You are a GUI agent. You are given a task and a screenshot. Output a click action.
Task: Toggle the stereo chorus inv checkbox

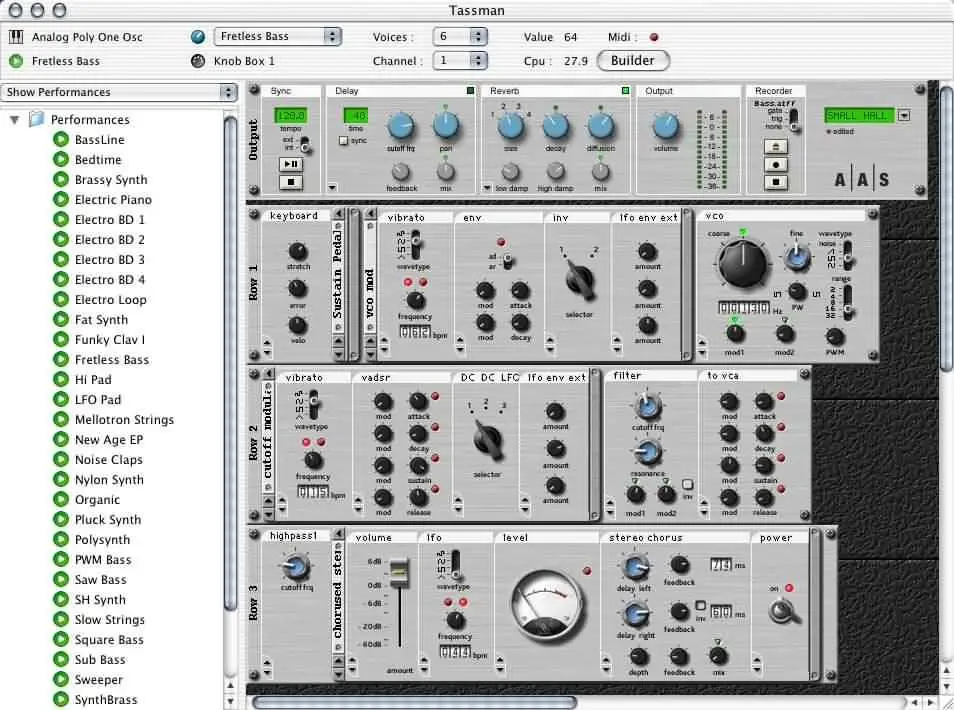700,606
